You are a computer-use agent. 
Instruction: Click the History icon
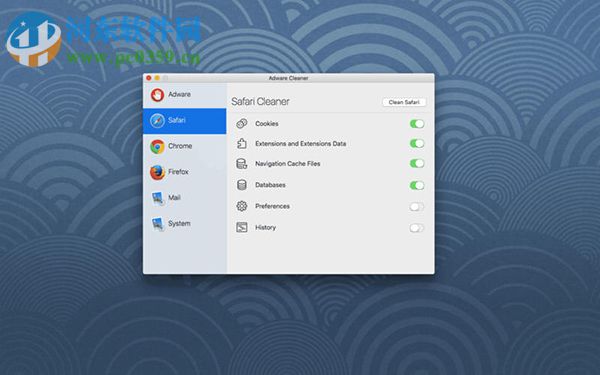[241, 227]
